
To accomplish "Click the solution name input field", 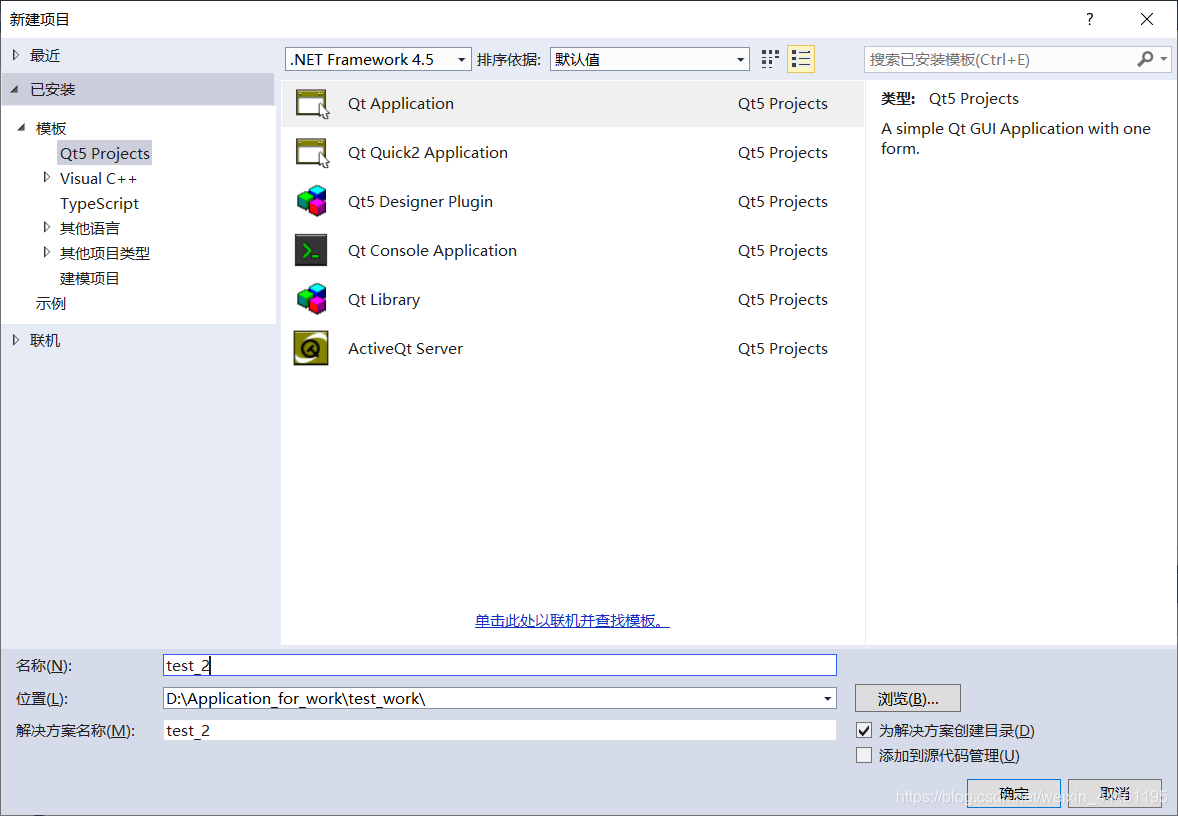I will coord(500,730).
